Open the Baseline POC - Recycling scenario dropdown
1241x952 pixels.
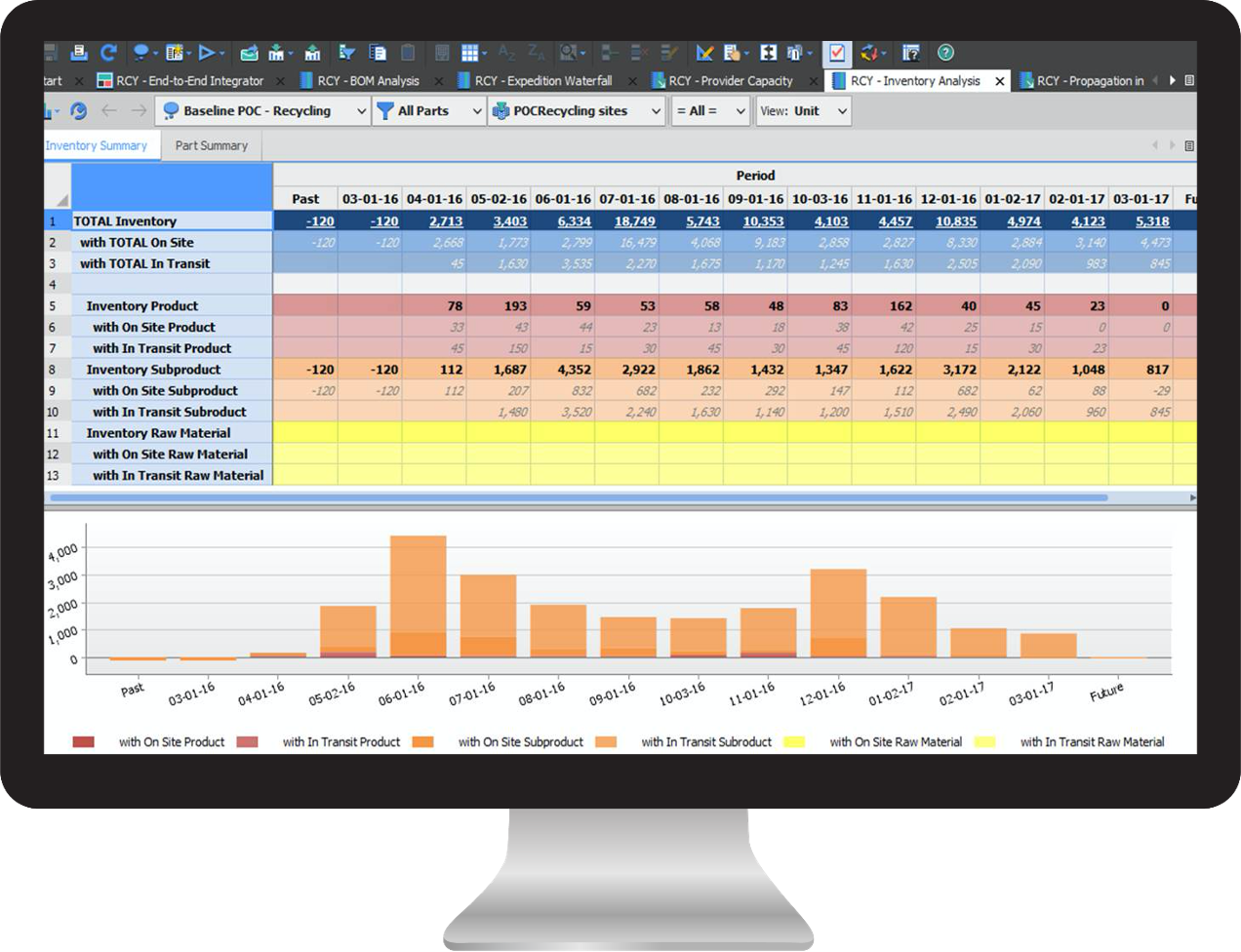pyautogui.click(x=361, y=111)
